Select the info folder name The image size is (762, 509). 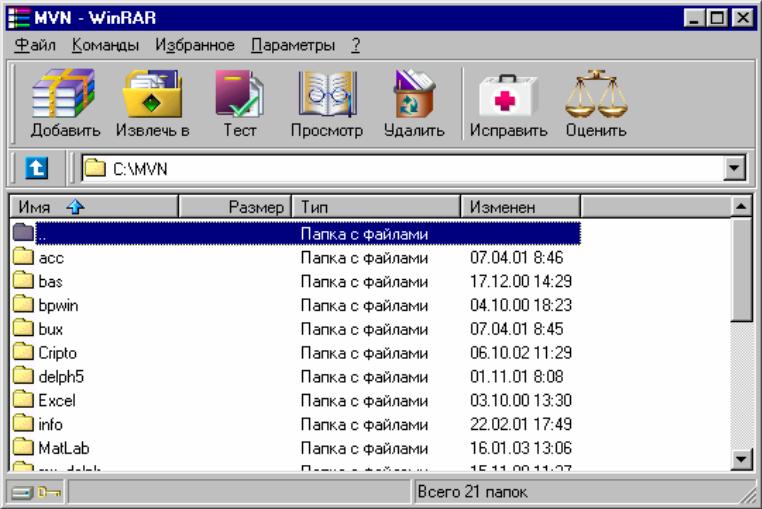coord(51,424)
